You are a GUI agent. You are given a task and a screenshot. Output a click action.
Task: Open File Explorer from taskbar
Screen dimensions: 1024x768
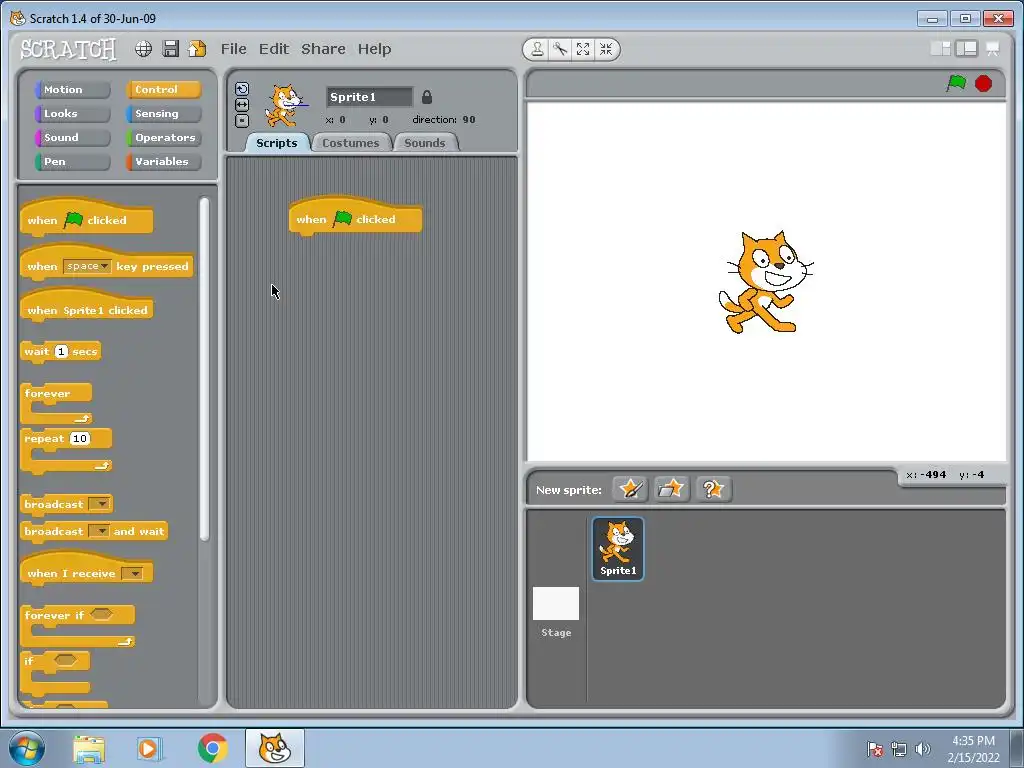(x=89, y=748)
